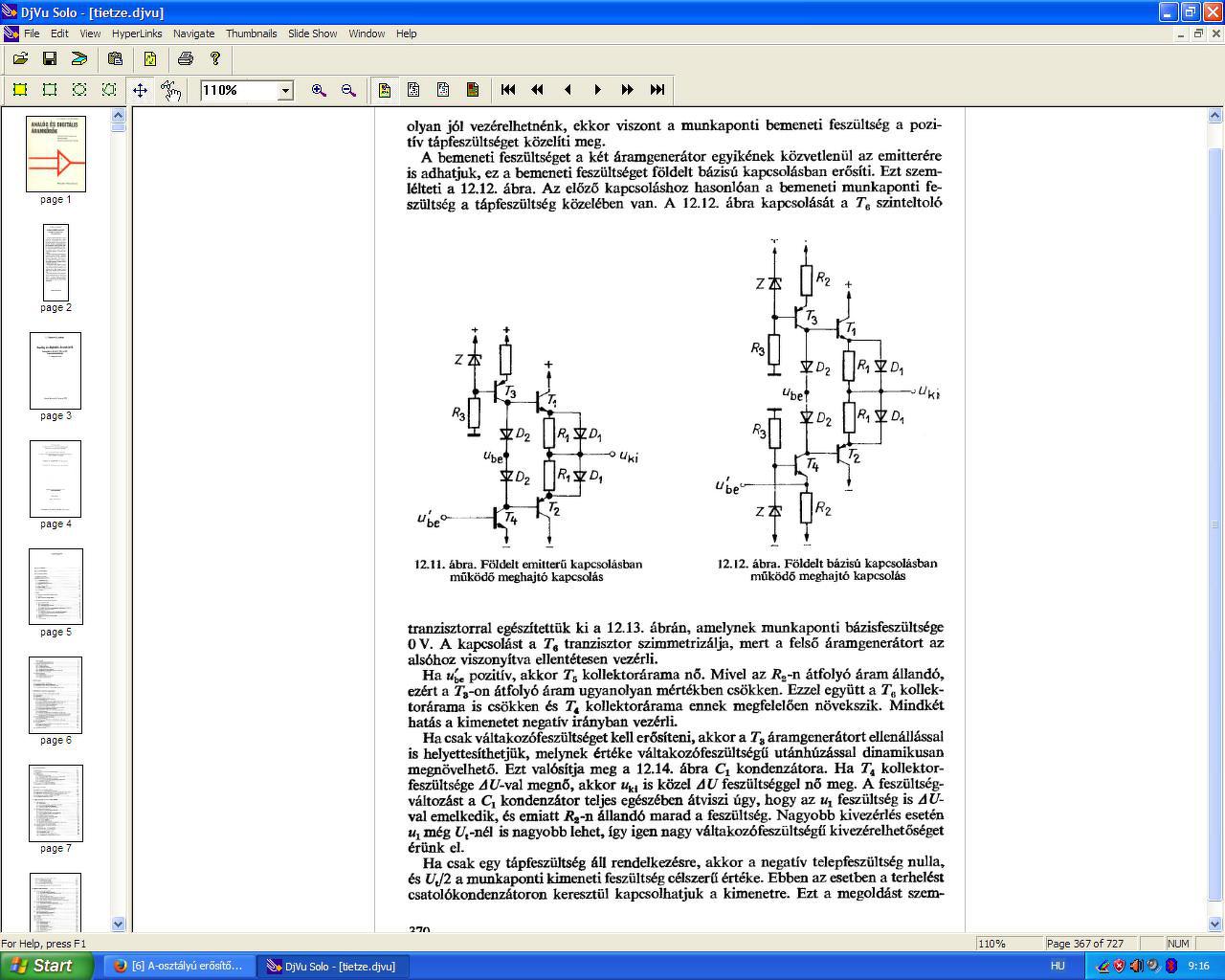Select the page 4 thumbnail
Image resolution: width=1225 pixels, height=980 pixels.
[x=56, y=479]
